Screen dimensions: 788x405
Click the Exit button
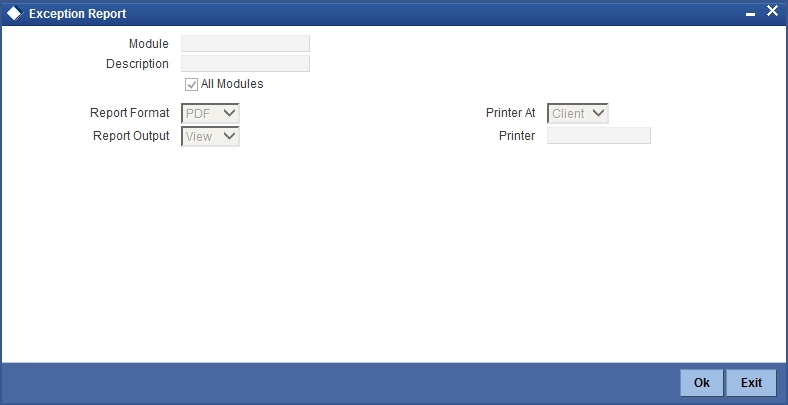(751, 383)
